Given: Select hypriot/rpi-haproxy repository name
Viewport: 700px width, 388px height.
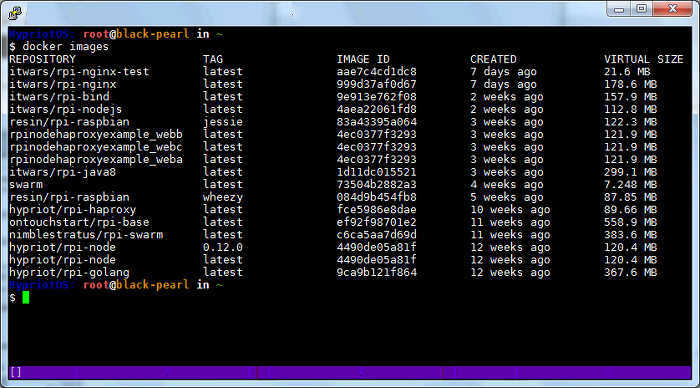Looking at the screenshot, I should pos(72,209).
